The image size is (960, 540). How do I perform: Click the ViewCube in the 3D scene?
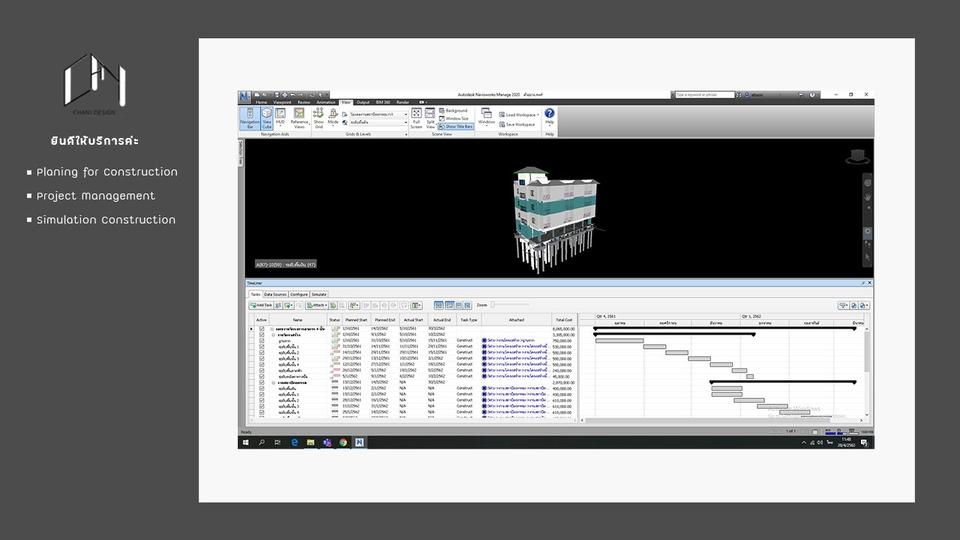pos(857,156)
